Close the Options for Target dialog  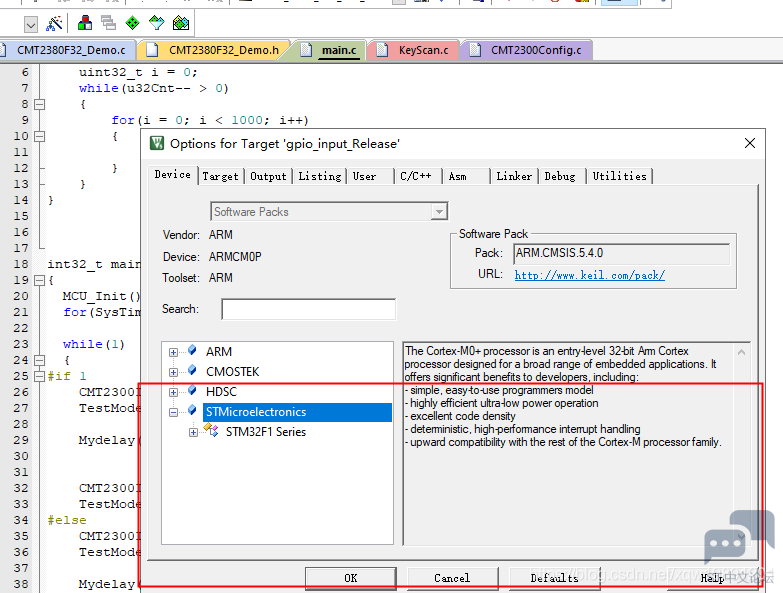[750, 143]
